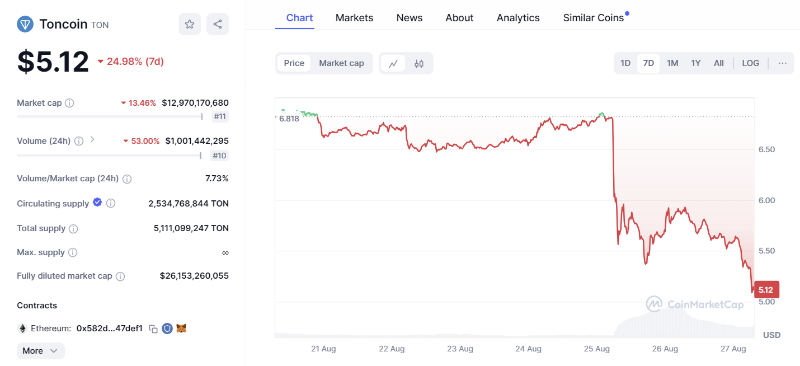Toggle chart to Market cap view
800x366 pixels.
(x=341, y=63)
